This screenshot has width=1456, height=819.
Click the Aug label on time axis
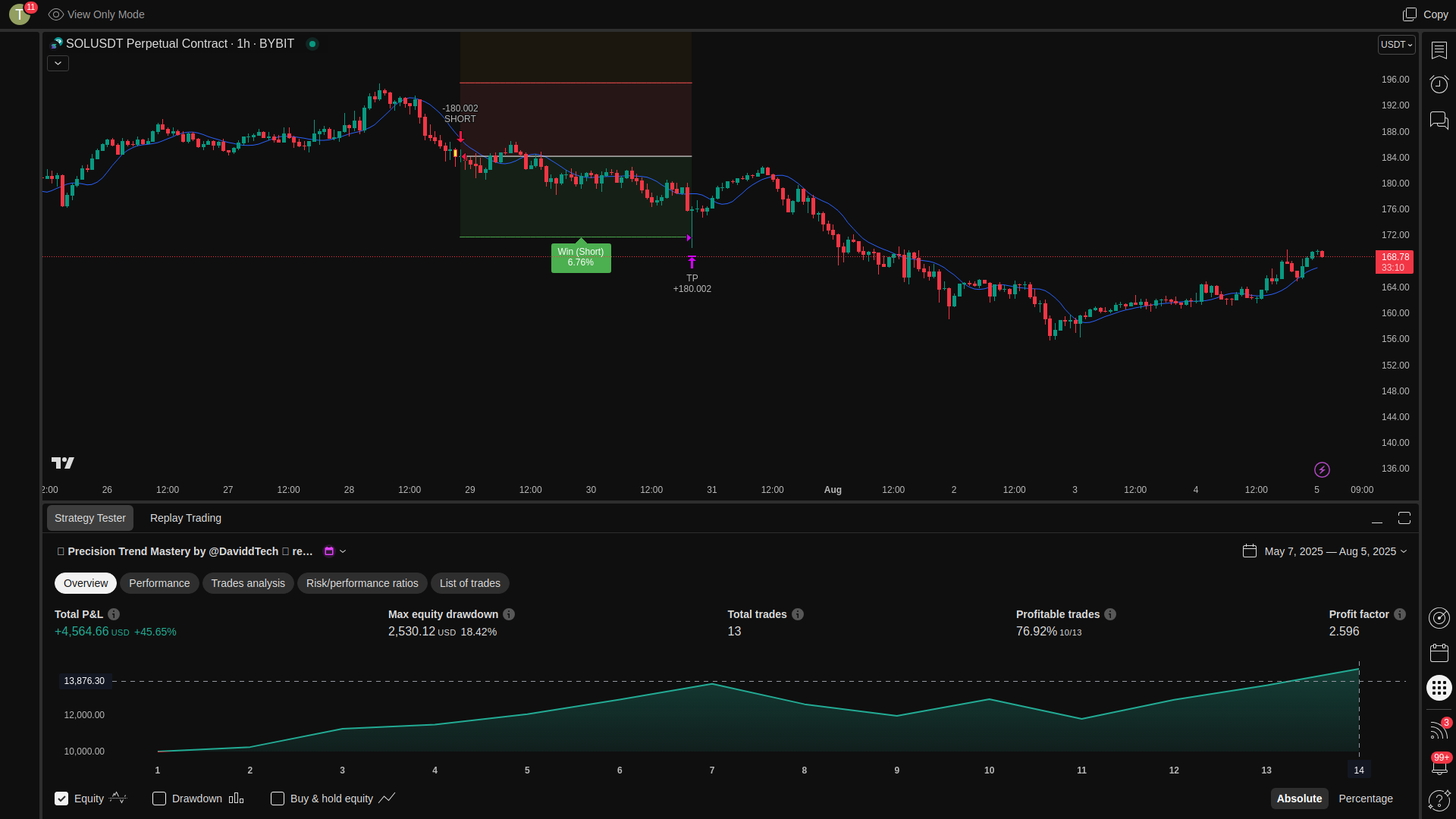pos(833,490)
